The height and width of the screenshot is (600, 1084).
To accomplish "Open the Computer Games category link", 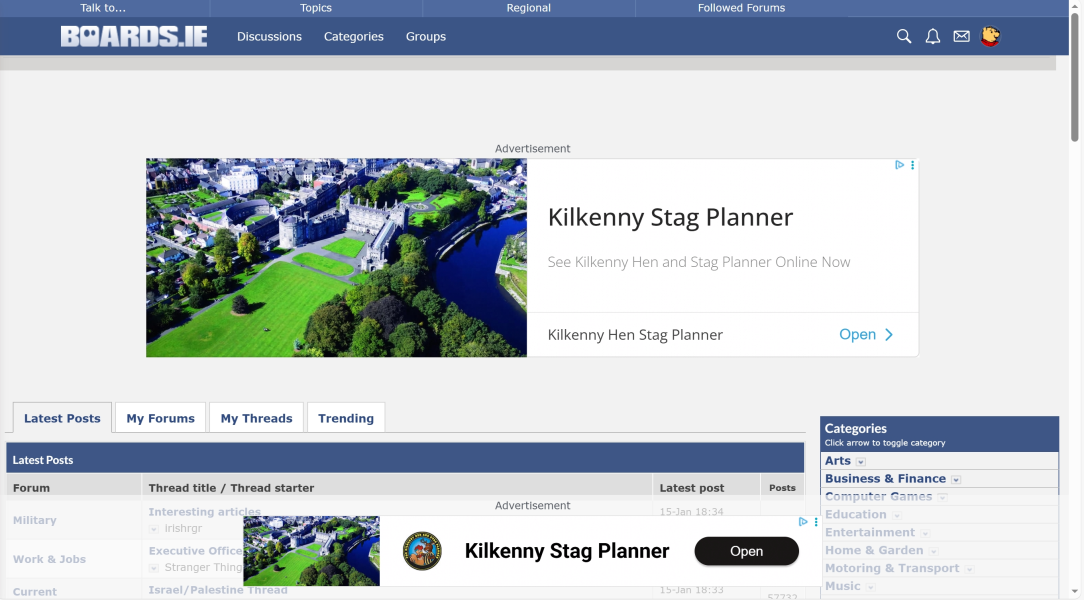I will click(x=878, y=496).
